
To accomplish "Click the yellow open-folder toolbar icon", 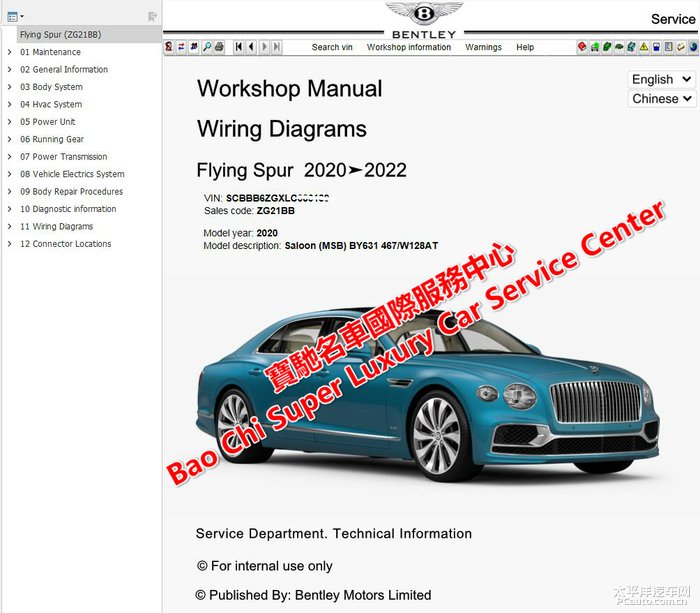I will point(681,46).
